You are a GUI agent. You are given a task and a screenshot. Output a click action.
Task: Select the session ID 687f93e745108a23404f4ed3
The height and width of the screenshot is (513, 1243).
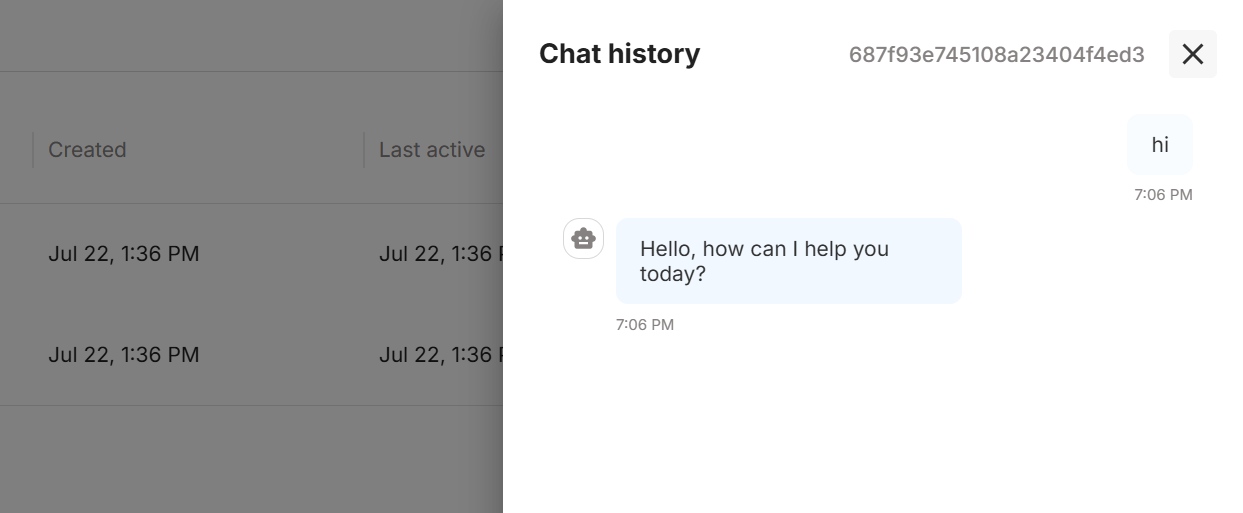click(996, 55)
